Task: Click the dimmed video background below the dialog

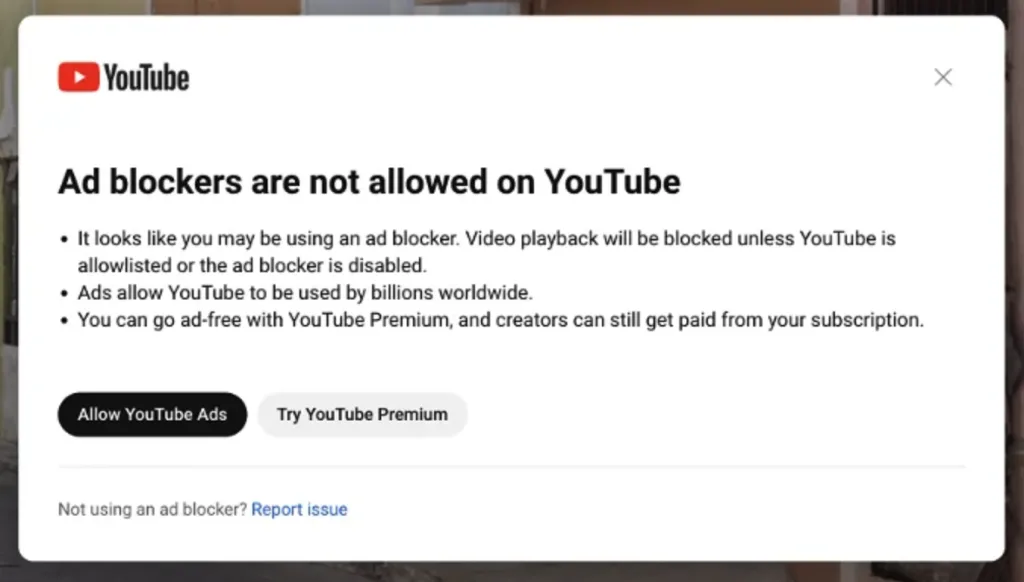Action: 511,572
